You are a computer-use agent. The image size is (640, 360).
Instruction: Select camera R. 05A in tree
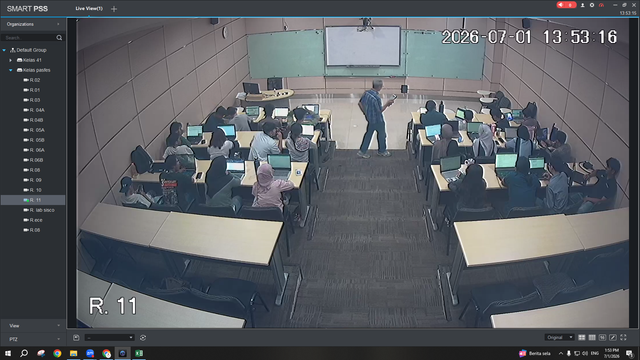[x=37, y=130]
